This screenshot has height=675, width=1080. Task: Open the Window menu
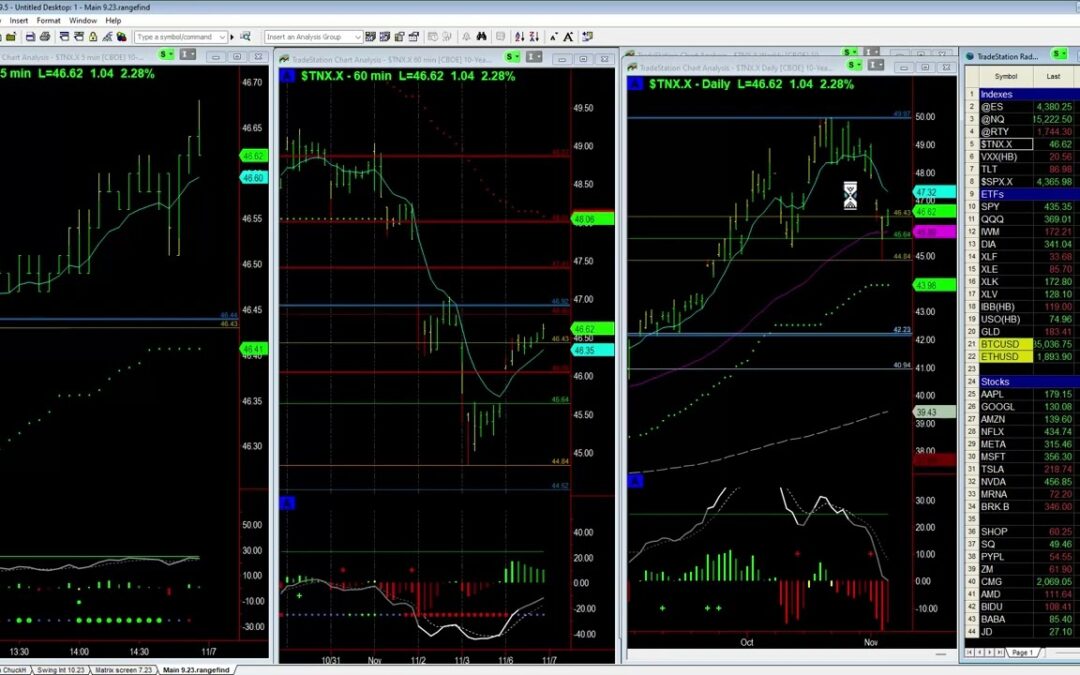[x=83, y=21]
